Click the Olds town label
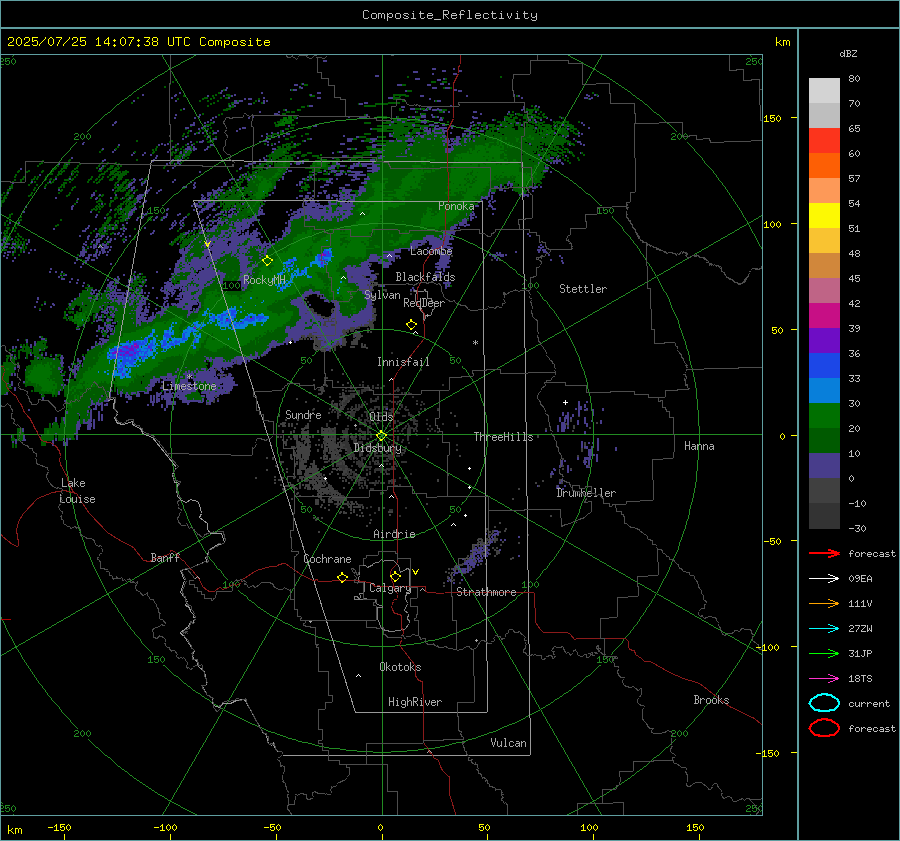Viewport: 900px width, 841px height. (381, 417)
